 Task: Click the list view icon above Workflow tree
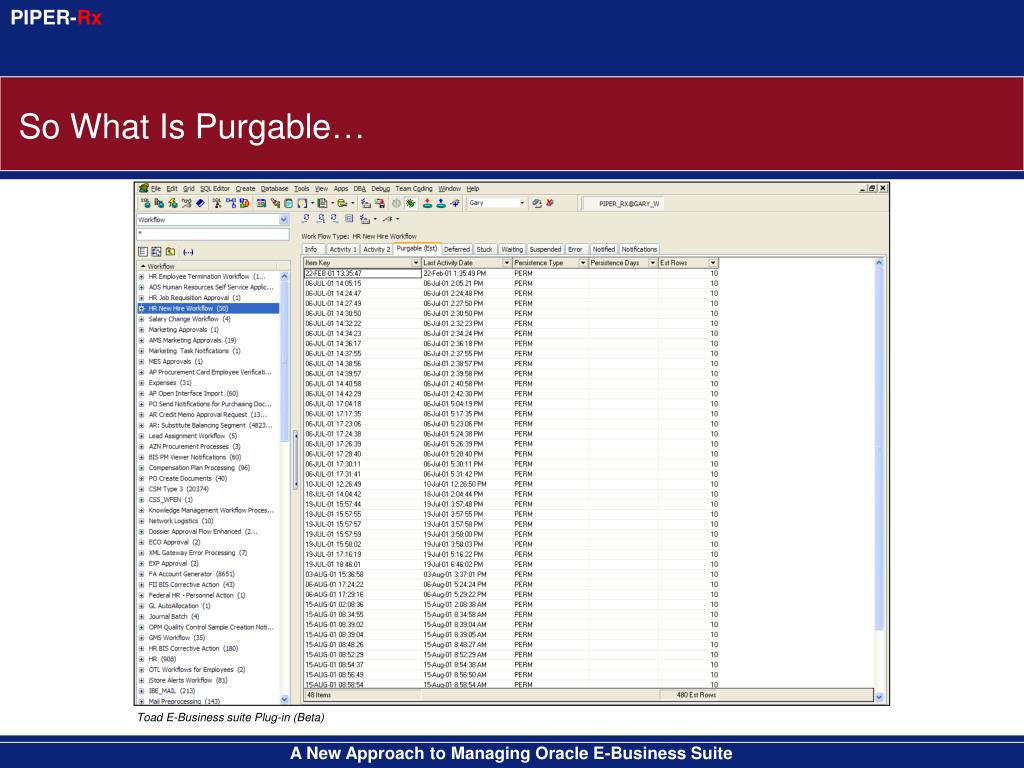pyautogui.click(x=143, y=251)
